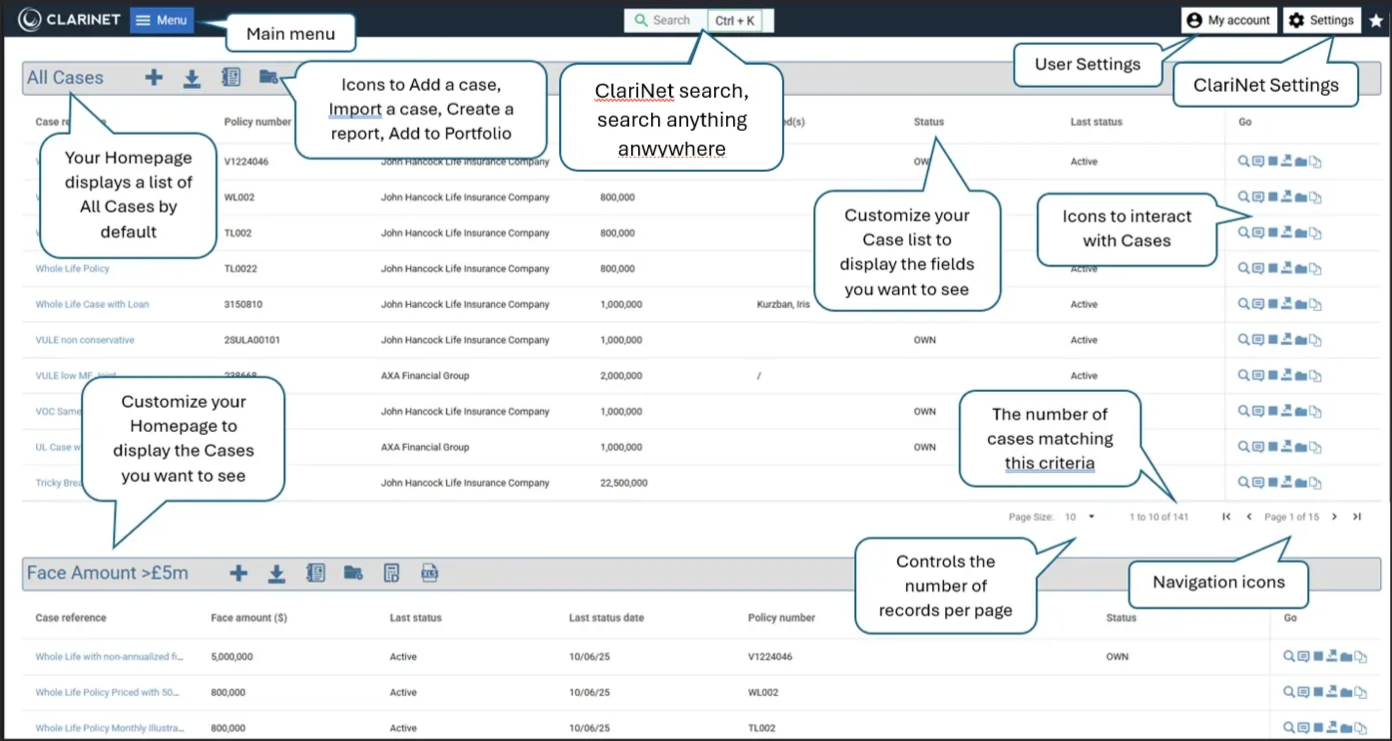Click Create report icon in All Cases header

[x=231, y=77]
